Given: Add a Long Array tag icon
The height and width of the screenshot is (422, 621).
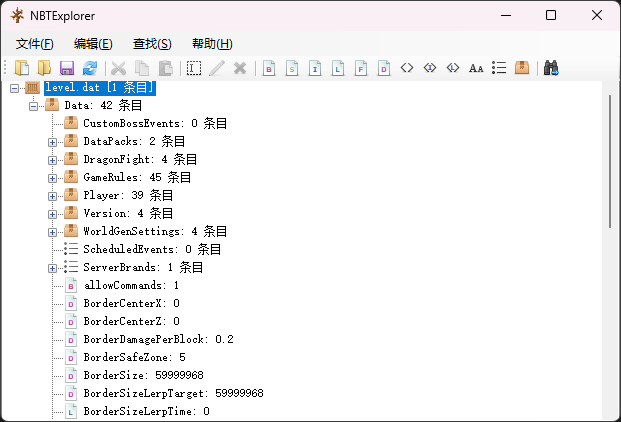Looking at the screenshot, I should click(453, 68).
